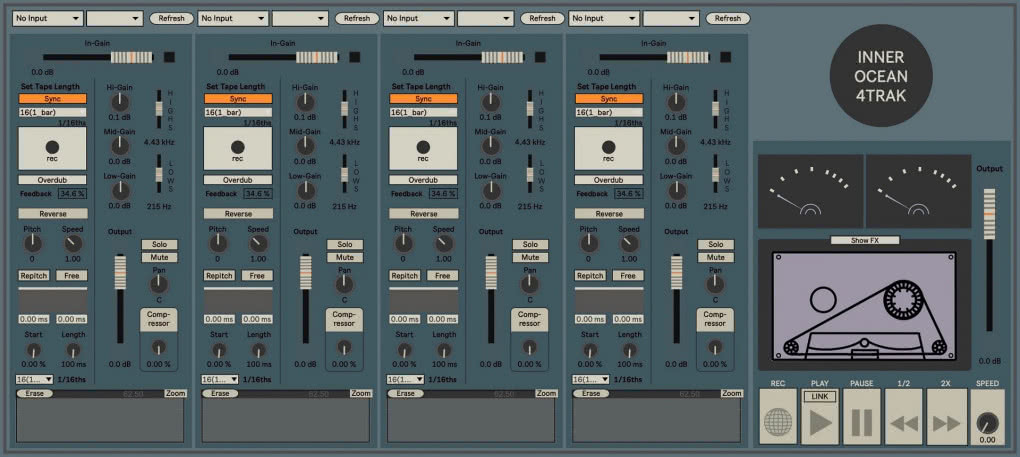1020x457 pixels.
Task: Open track 1 bottom 16(1... length dropdown
Action: pyautogui.click(x=34, y=379)
